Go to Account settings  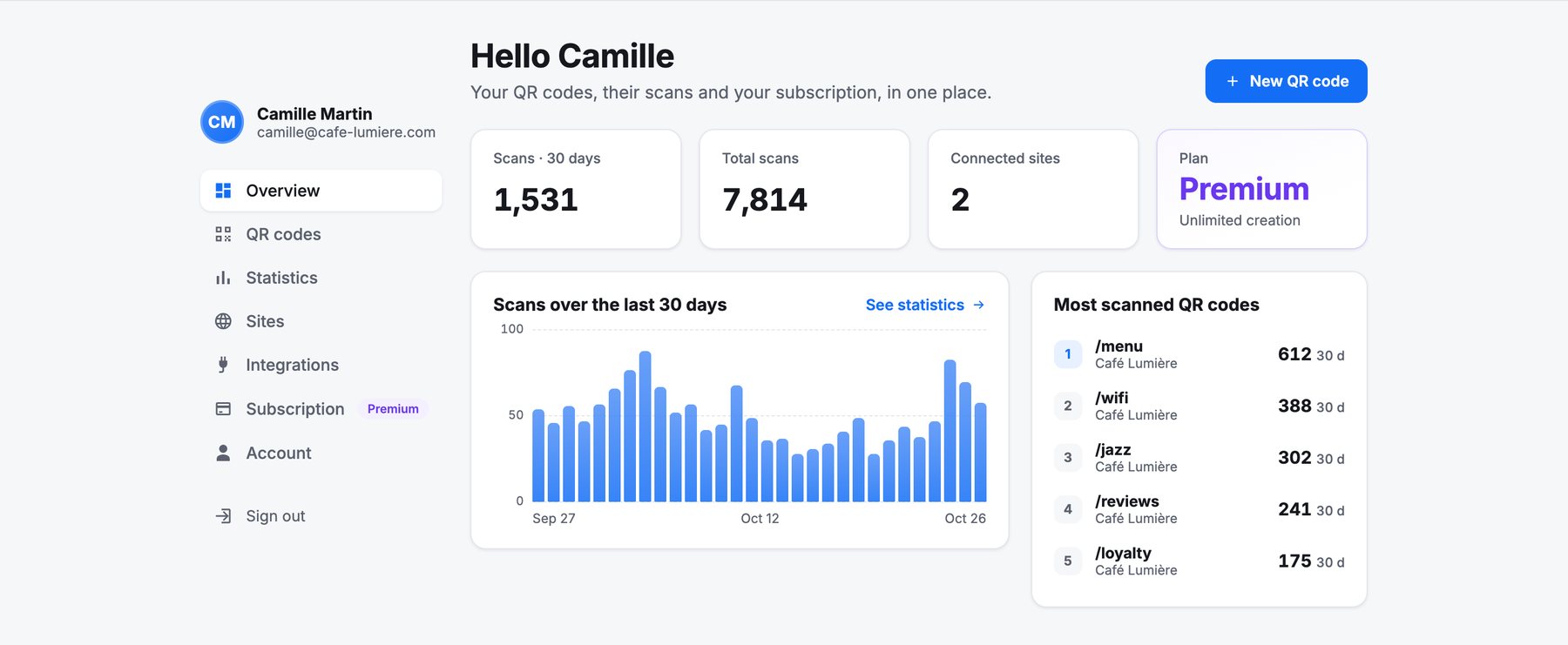321,453
